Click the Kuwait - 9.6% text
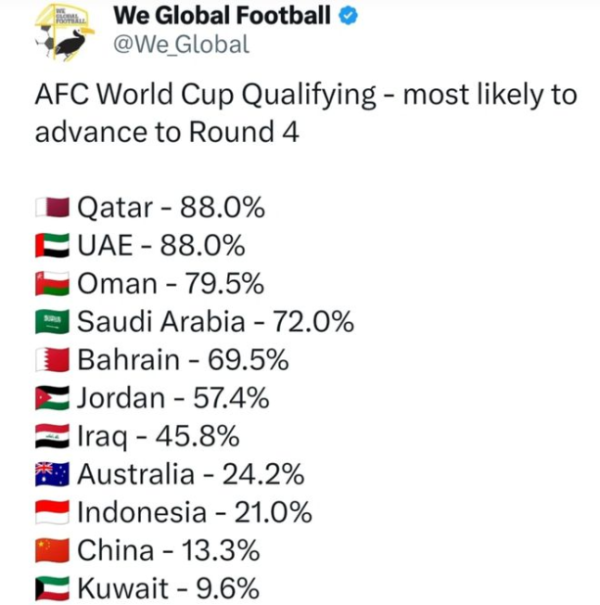 point(168,589)
